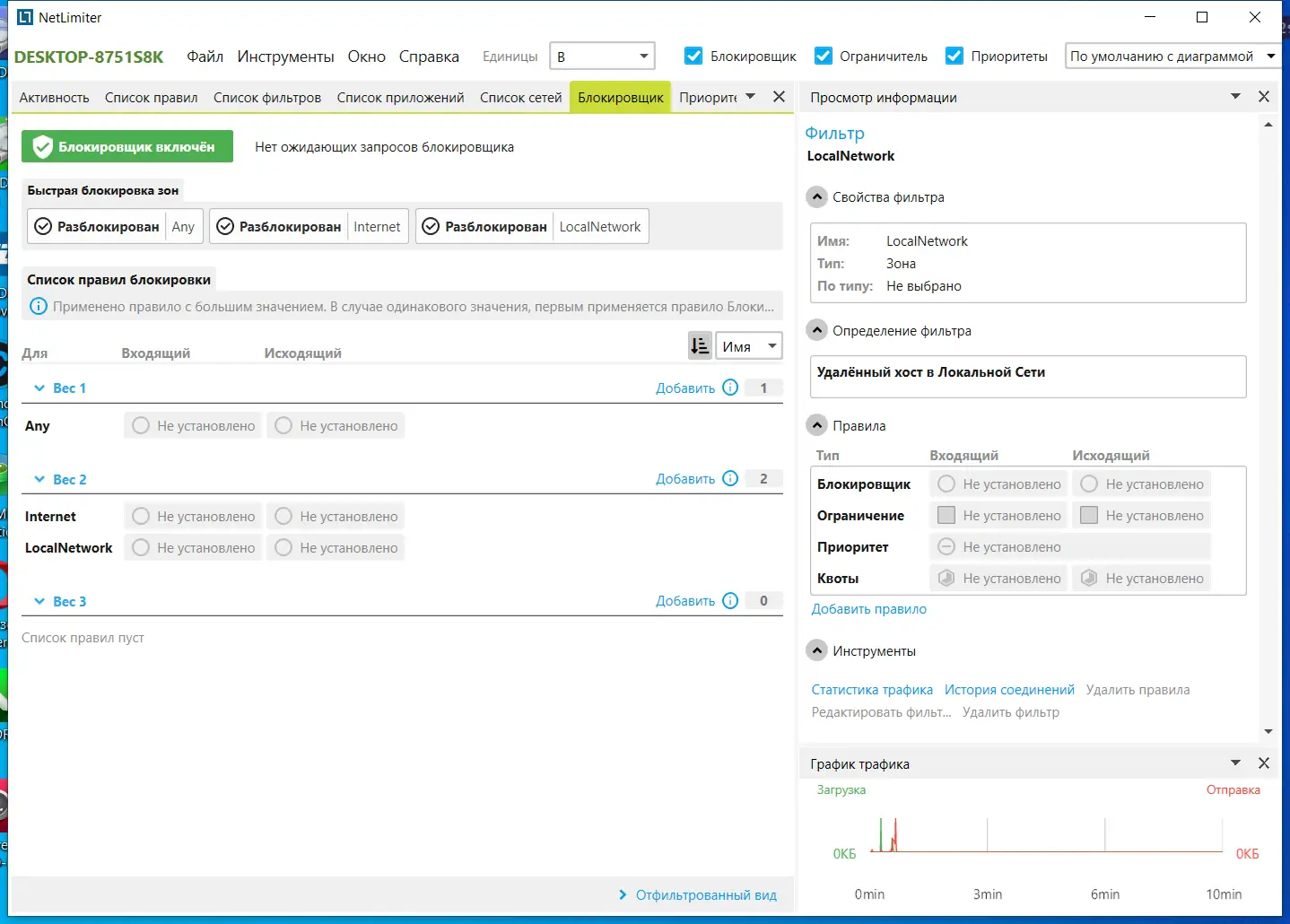Click the Фильтр heading link
This screenshot has height=924, width=1290.
click(x=834, y=133)
